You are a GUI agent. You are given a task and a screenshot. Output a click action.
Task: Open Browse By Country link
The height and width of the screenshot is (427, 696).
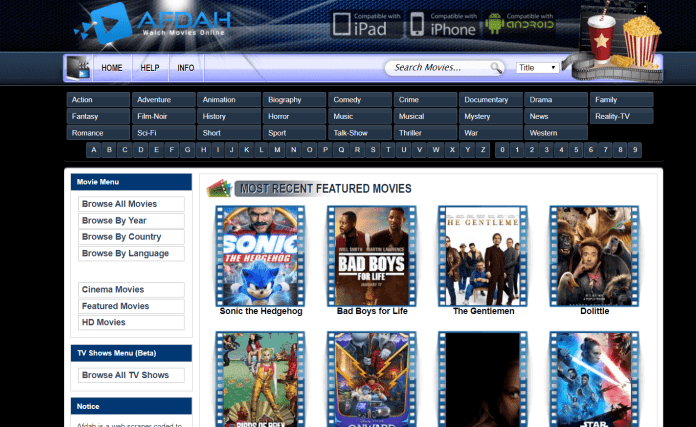[x=131, y=237]
